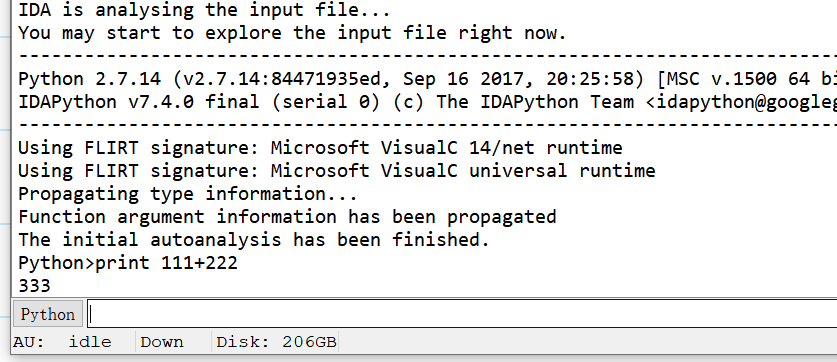Click the VisualC 14/net runtime FLIRT line
This screenshot has width=837, height=362.
pyautogui.click(x=320, y=148)
